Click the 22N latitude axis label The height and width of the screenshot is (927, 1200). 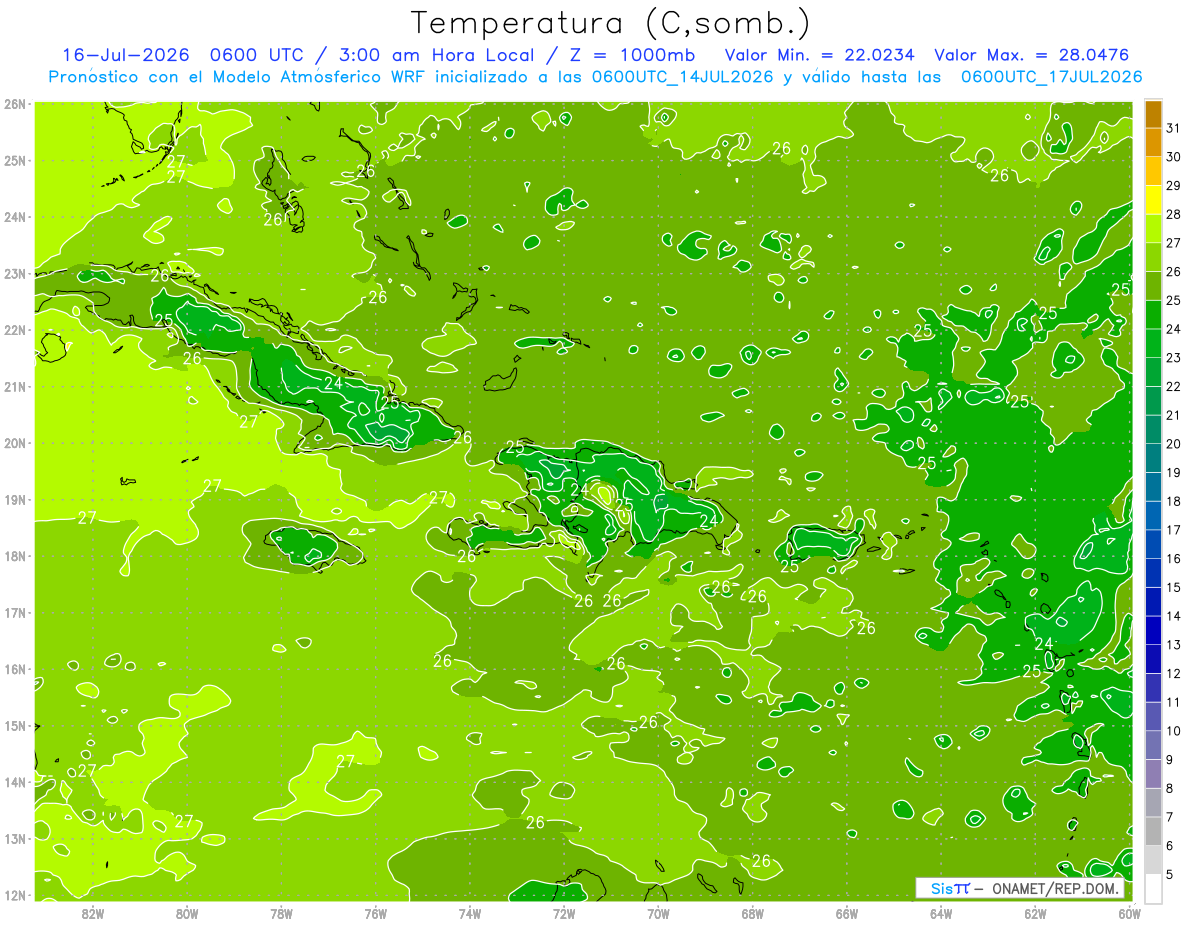pos(14,330)
